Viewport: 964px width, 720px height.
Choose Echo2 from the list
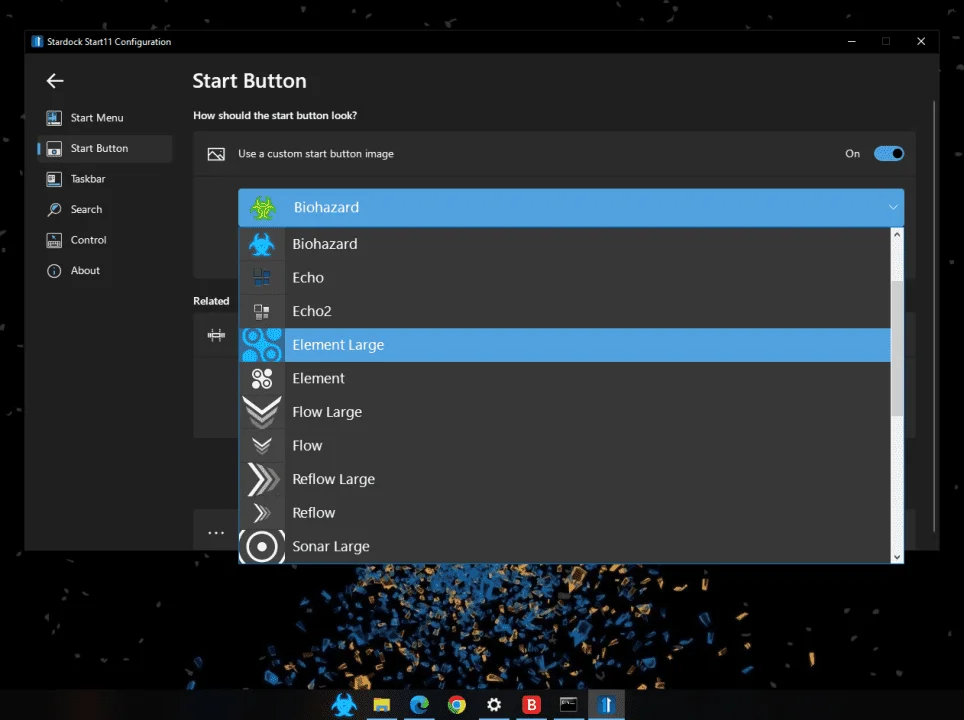click(564, 311)
